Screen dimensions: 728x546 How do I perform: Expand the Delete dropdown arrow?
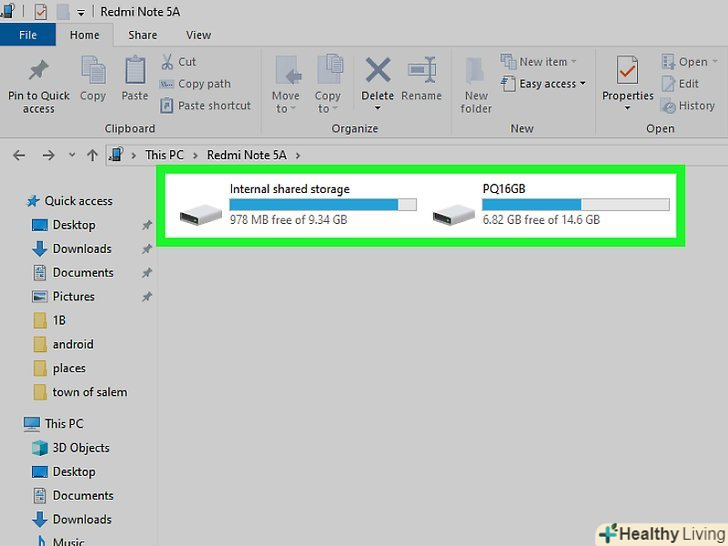(x=377, y=108)
